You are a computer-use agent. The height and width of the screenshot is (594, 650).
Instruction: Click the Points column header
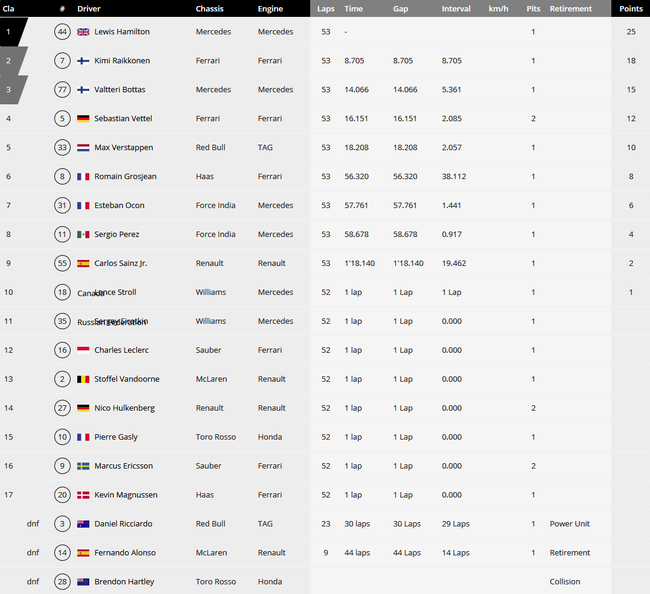[630, 8]
